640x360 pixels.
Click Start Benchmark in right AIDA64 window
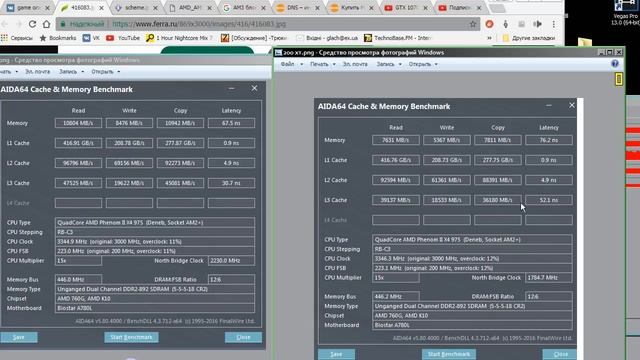449,354
